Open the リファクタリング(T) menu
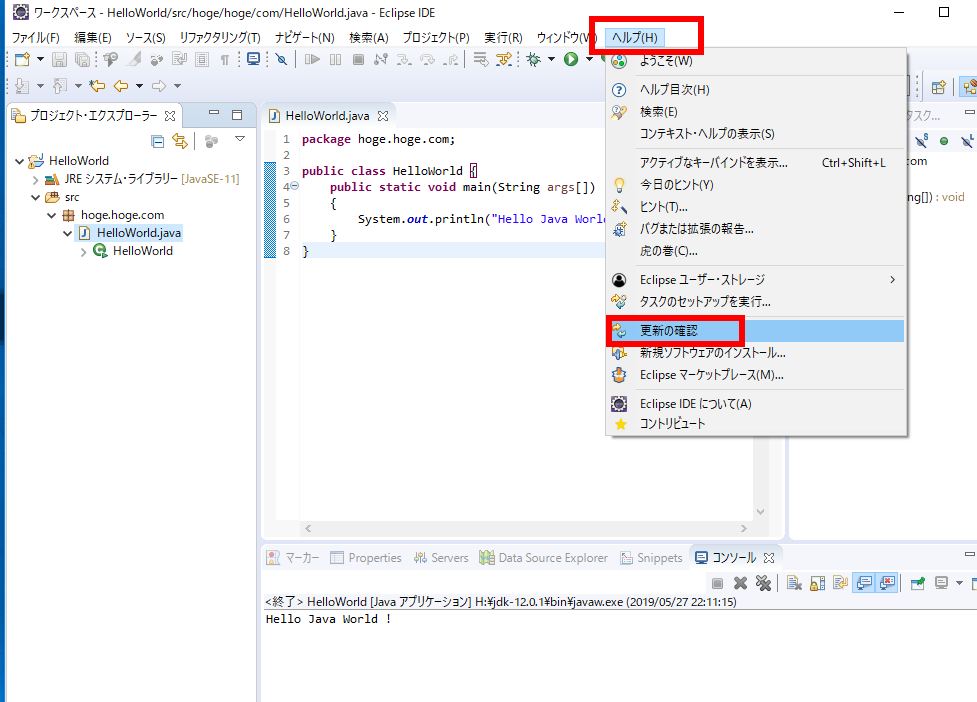 point(220,37)
